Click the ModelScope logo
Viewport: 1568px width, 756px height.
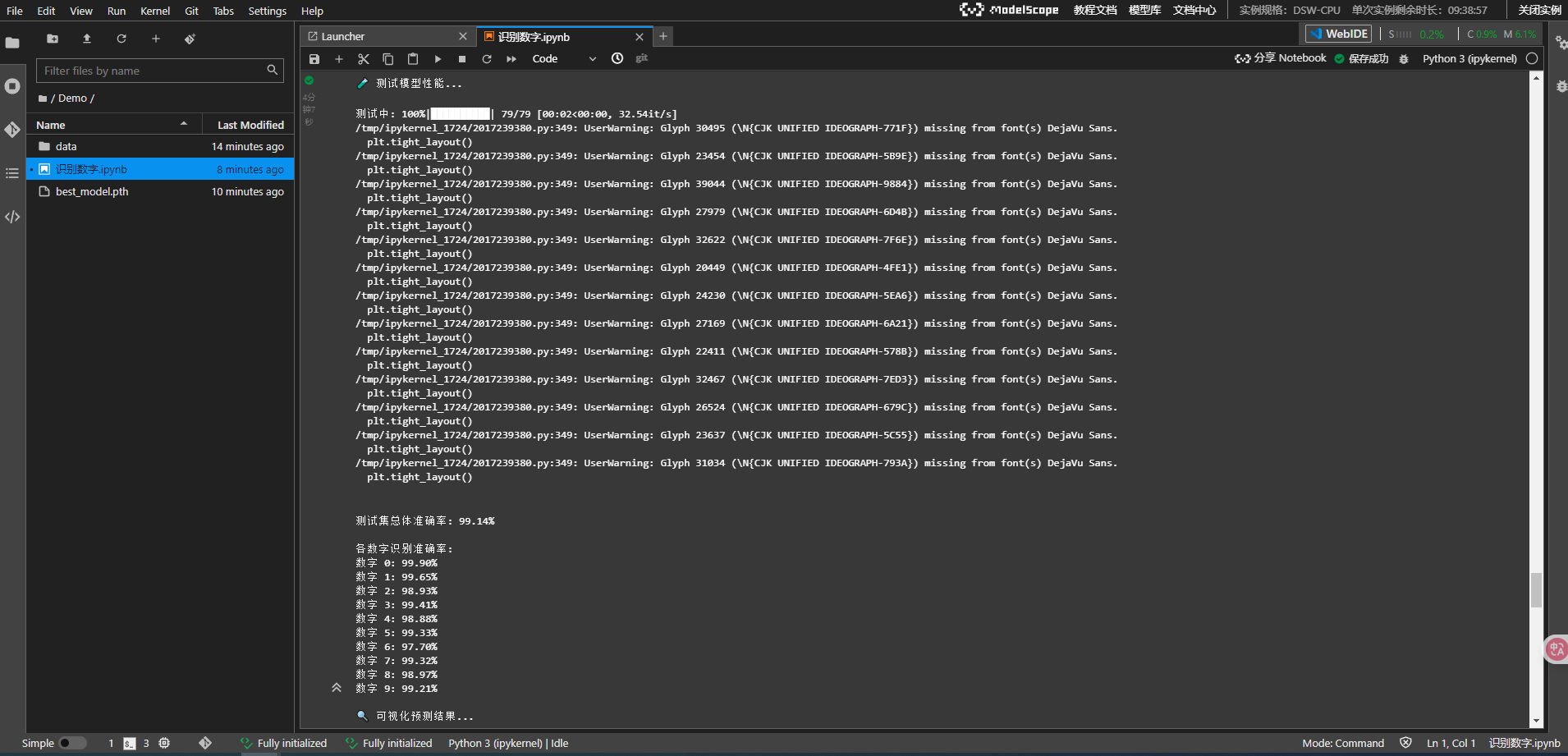(x=1009, y=10)
